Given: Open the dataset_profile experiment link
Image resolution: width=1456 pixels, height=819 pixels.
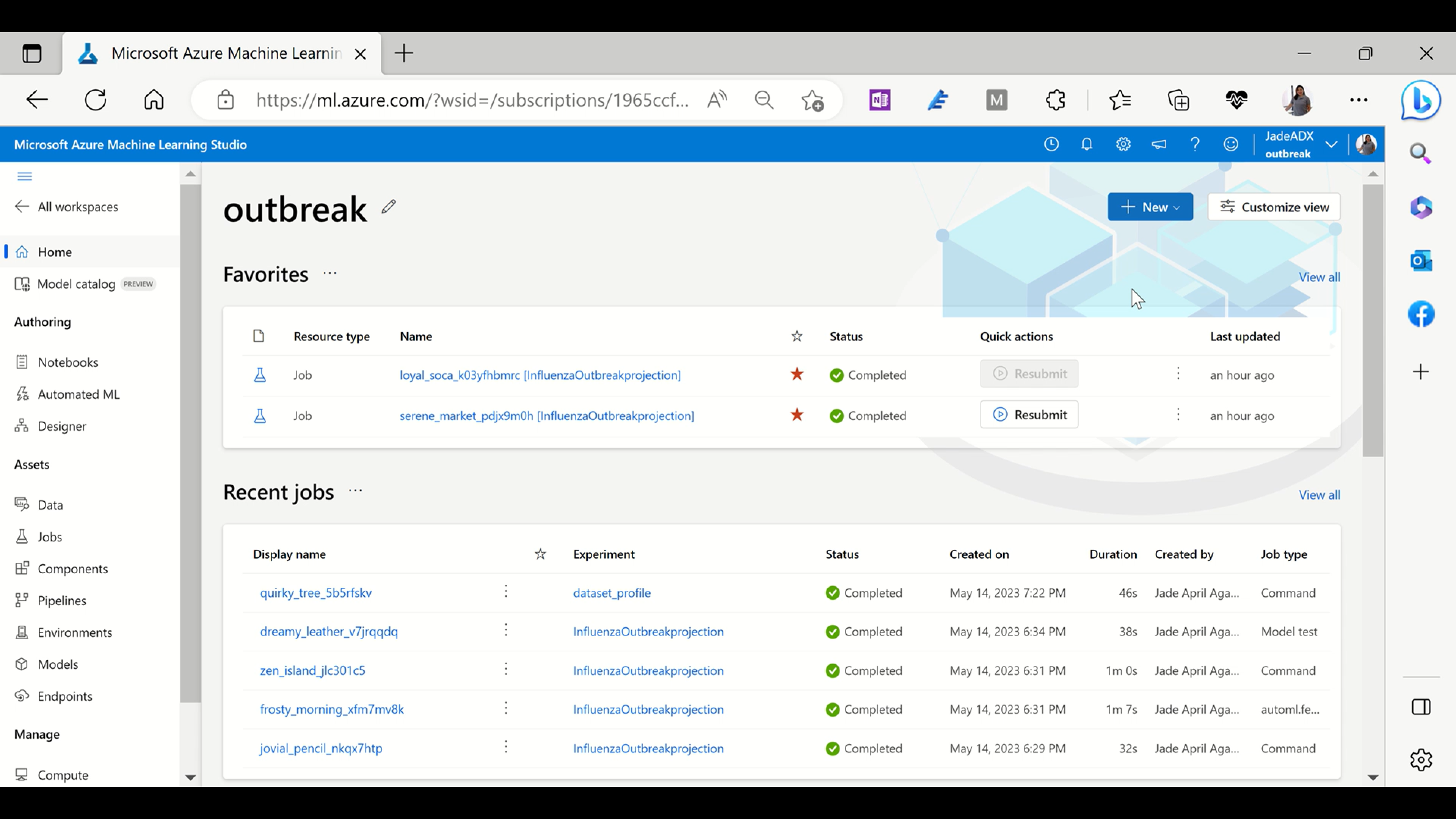Looking at the screenshot, I should 611,593.
